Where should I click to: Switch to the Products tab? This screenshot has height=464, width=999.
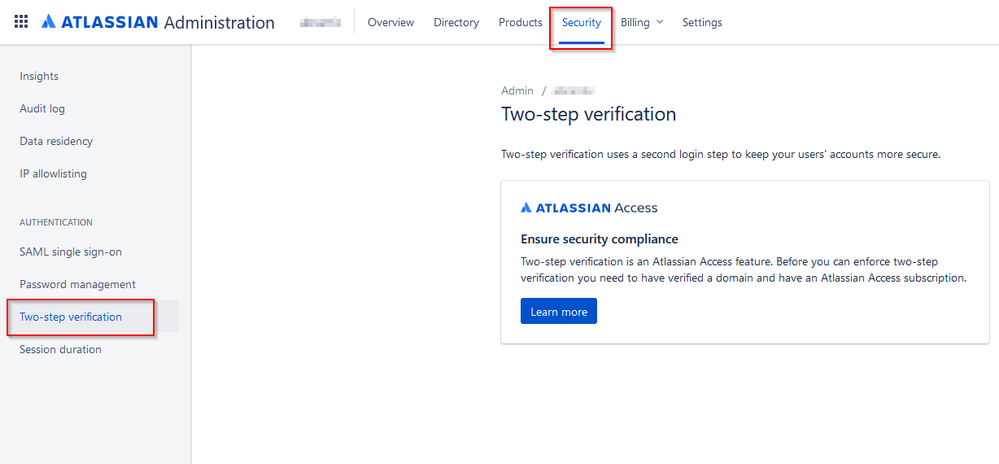pyautogui.click(x=521, y=22)
